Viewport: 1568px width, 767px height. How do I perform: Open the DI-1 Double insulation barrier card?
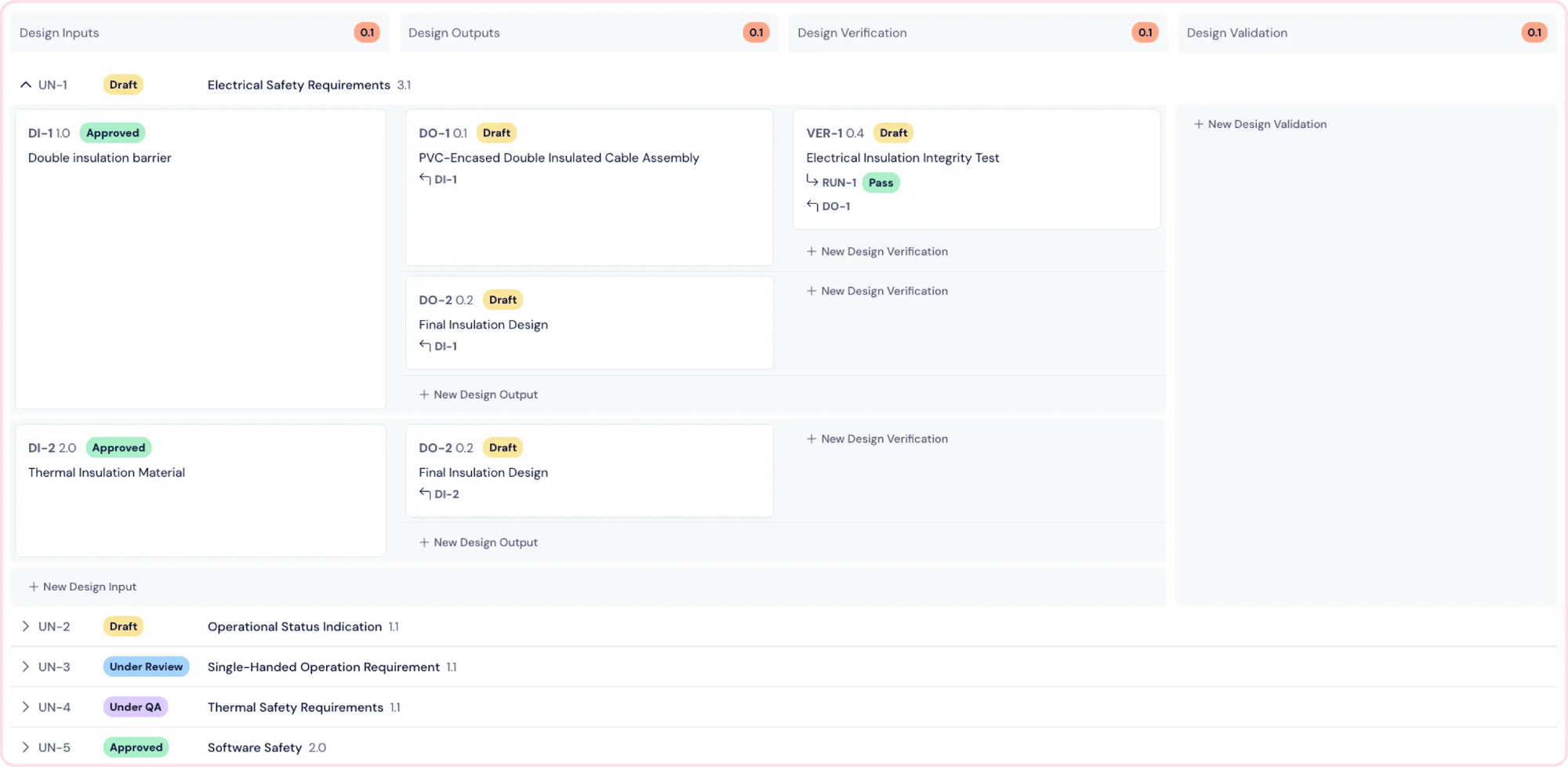pos(200,259)
